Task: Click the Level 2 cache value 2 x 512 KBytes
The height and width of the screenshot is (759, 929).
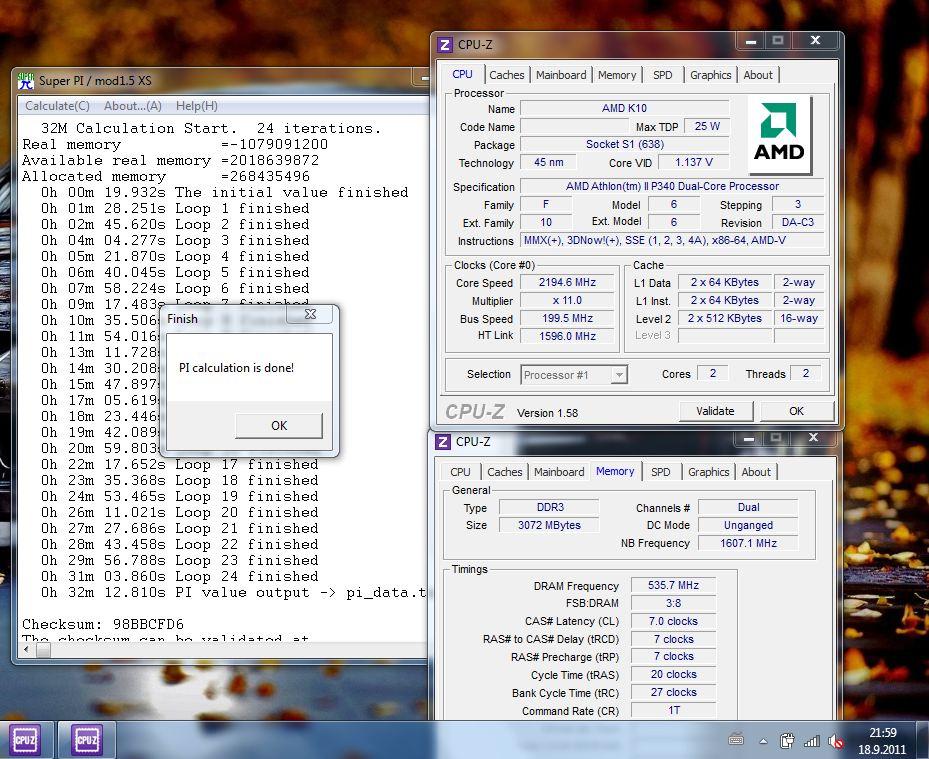Action: click(x=725, y=318)
